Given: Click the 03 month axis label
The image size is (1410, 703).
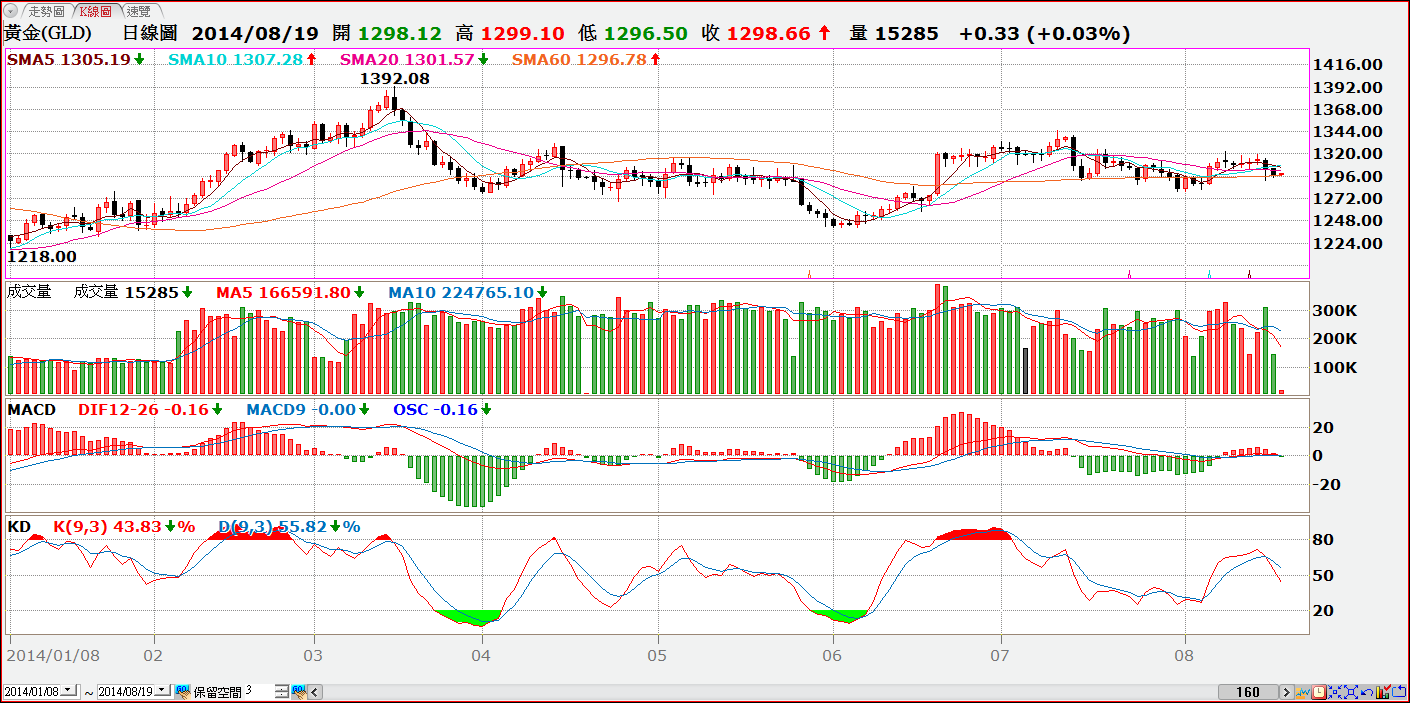Looking at the screenshot, I should click(314, 656).
